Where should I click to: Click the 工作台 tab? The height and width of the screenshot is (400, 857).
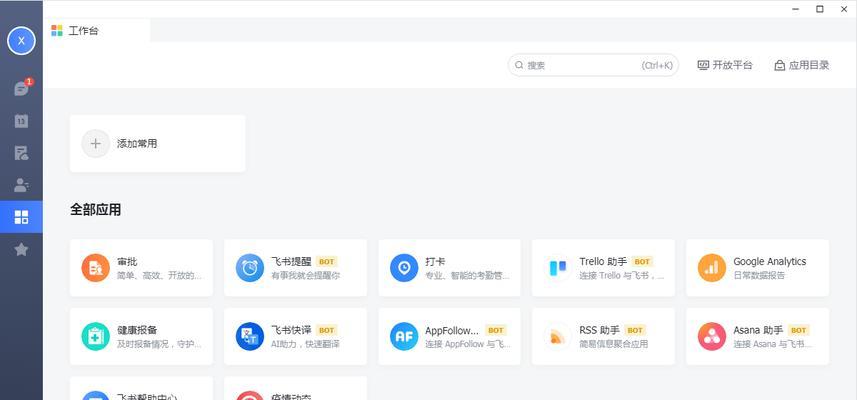pos(96,31)
